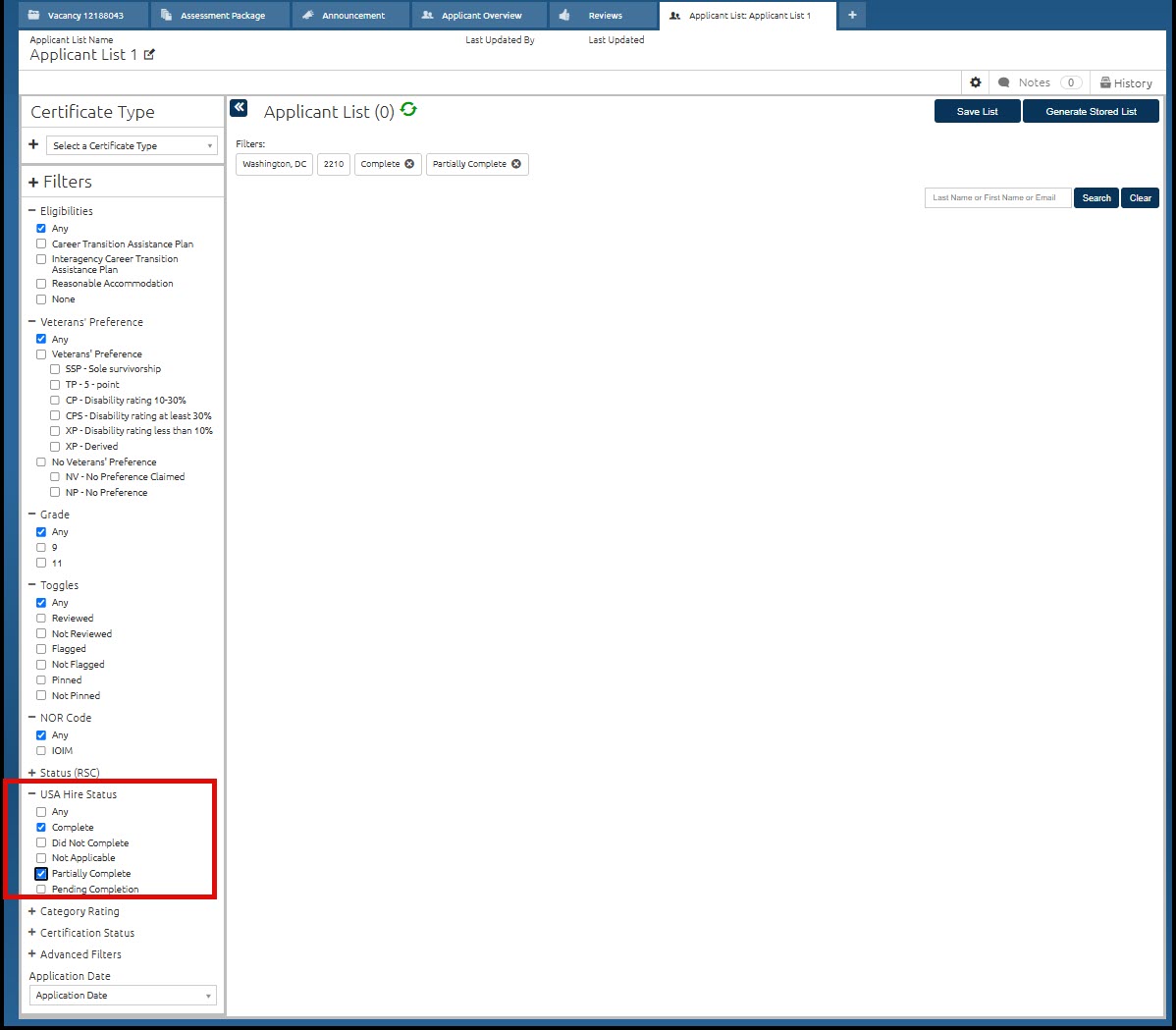
Task: Click plus icon next to certificate type
Action: click(33, 144)
